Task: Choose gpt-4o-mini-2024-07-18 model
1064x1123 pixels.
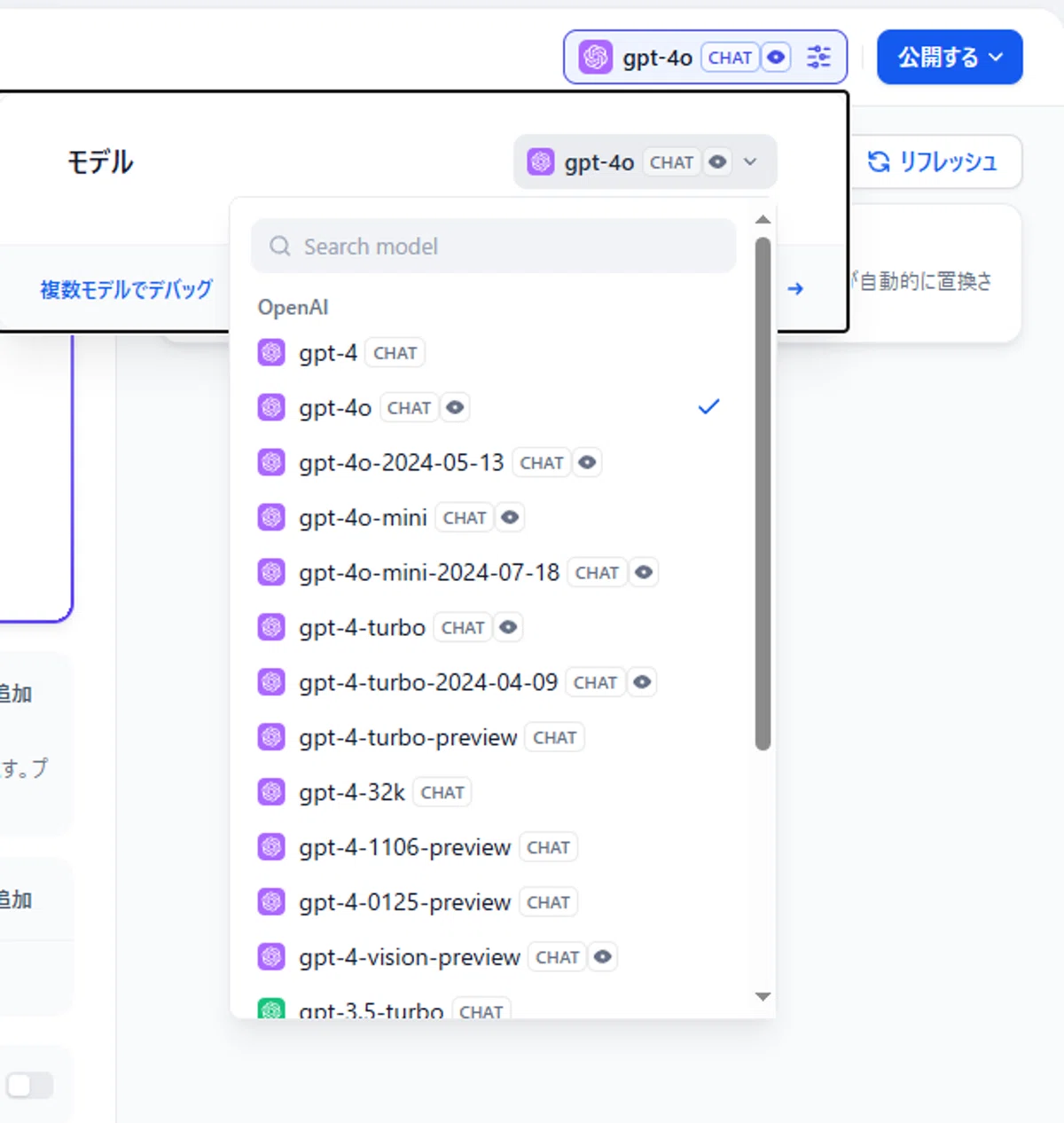Action: (492, 572)
